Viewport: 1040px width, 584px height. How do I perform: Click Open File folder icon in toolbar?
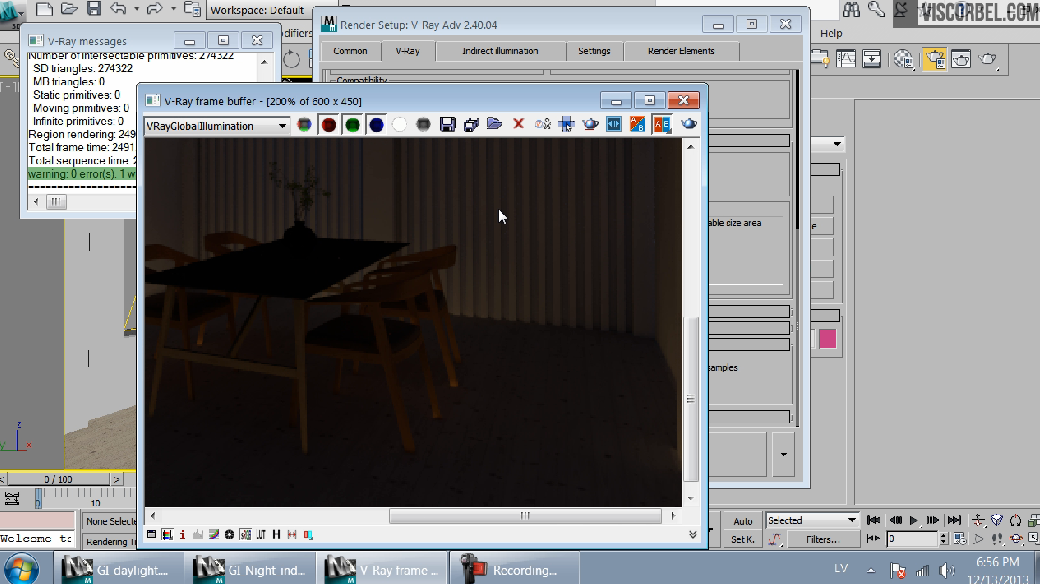click(x=69, y=9)
